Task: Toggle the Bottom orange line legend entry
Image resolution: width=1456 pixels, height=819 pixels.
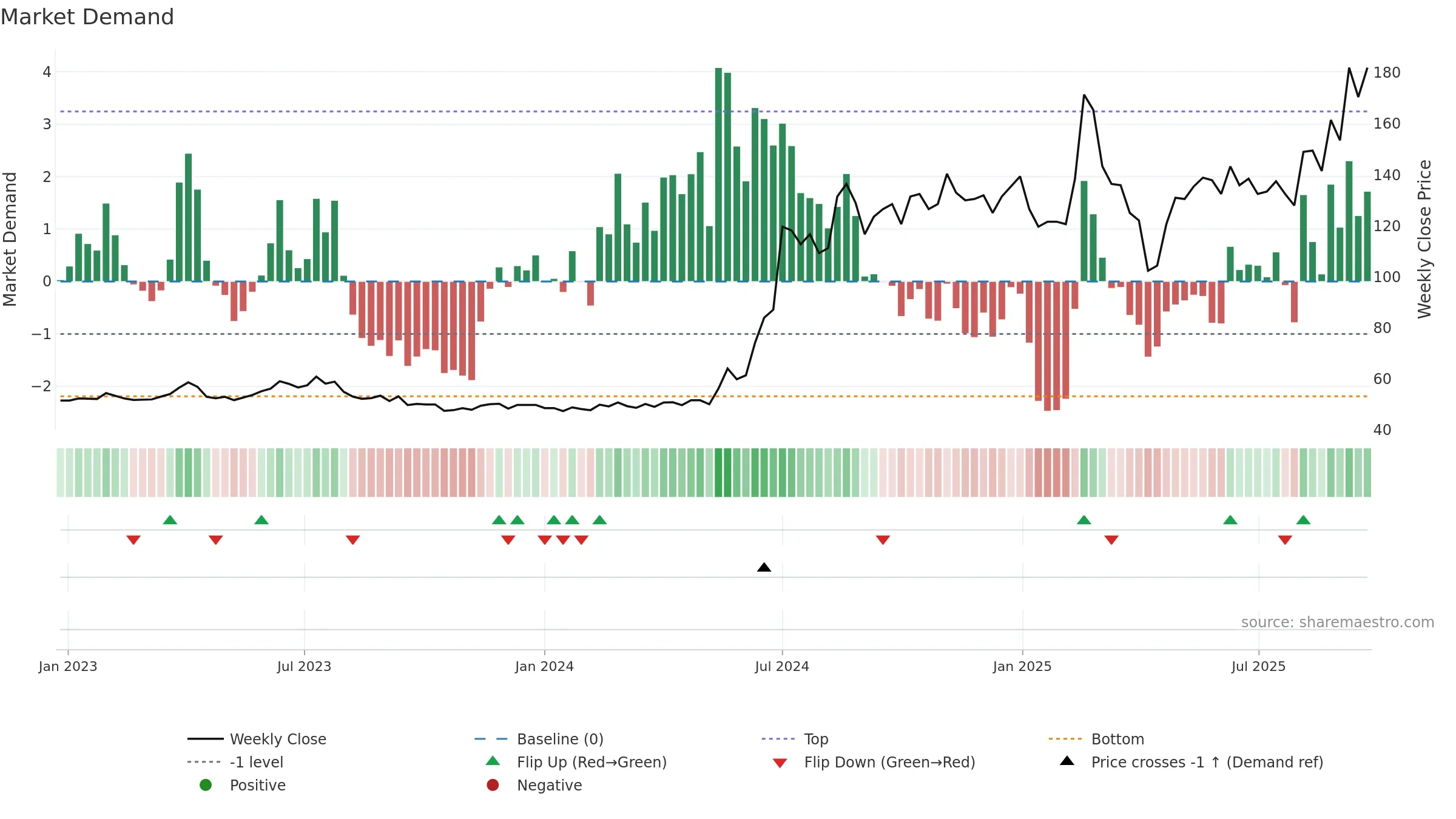Action: pyautogui.click(x=1096, y=739)
